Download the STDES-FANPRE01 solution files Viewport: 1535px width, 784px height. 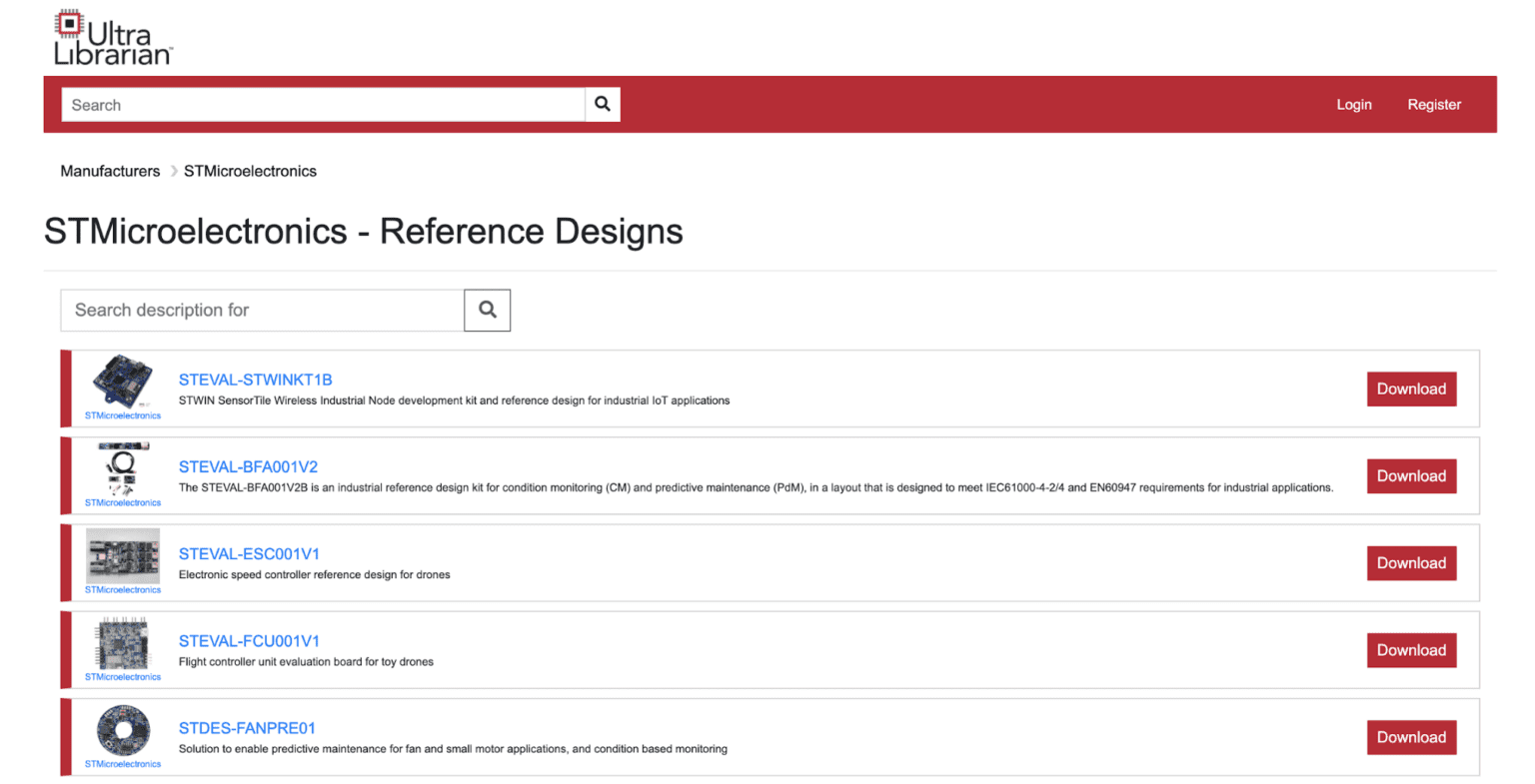point(1411,737)
